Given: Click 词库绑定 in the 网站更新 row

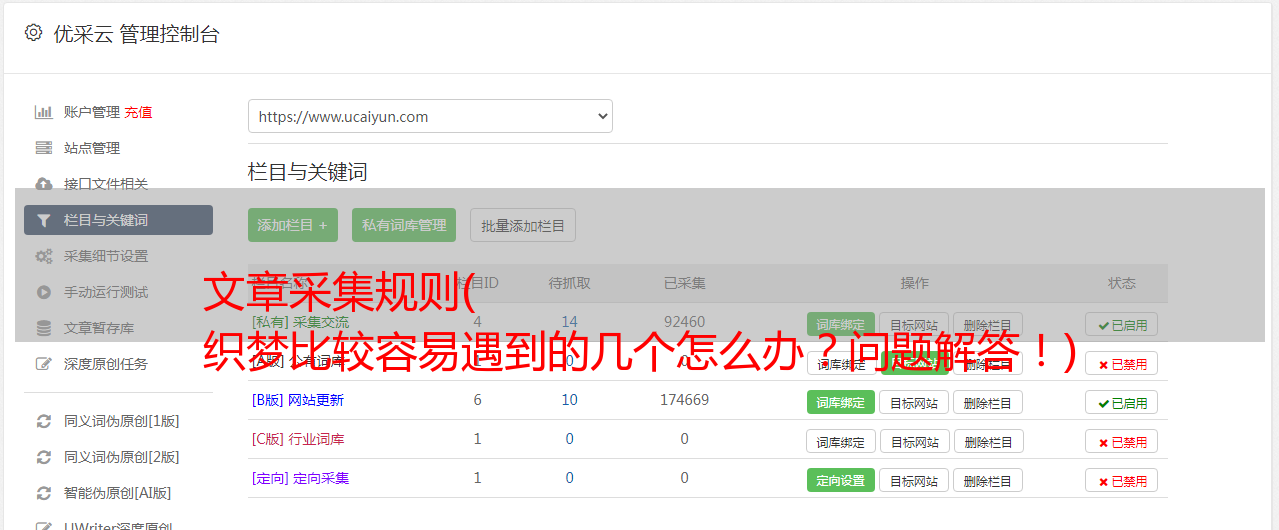Looking at the screenshot, I should pyautogui.click(x=841, y=402).
